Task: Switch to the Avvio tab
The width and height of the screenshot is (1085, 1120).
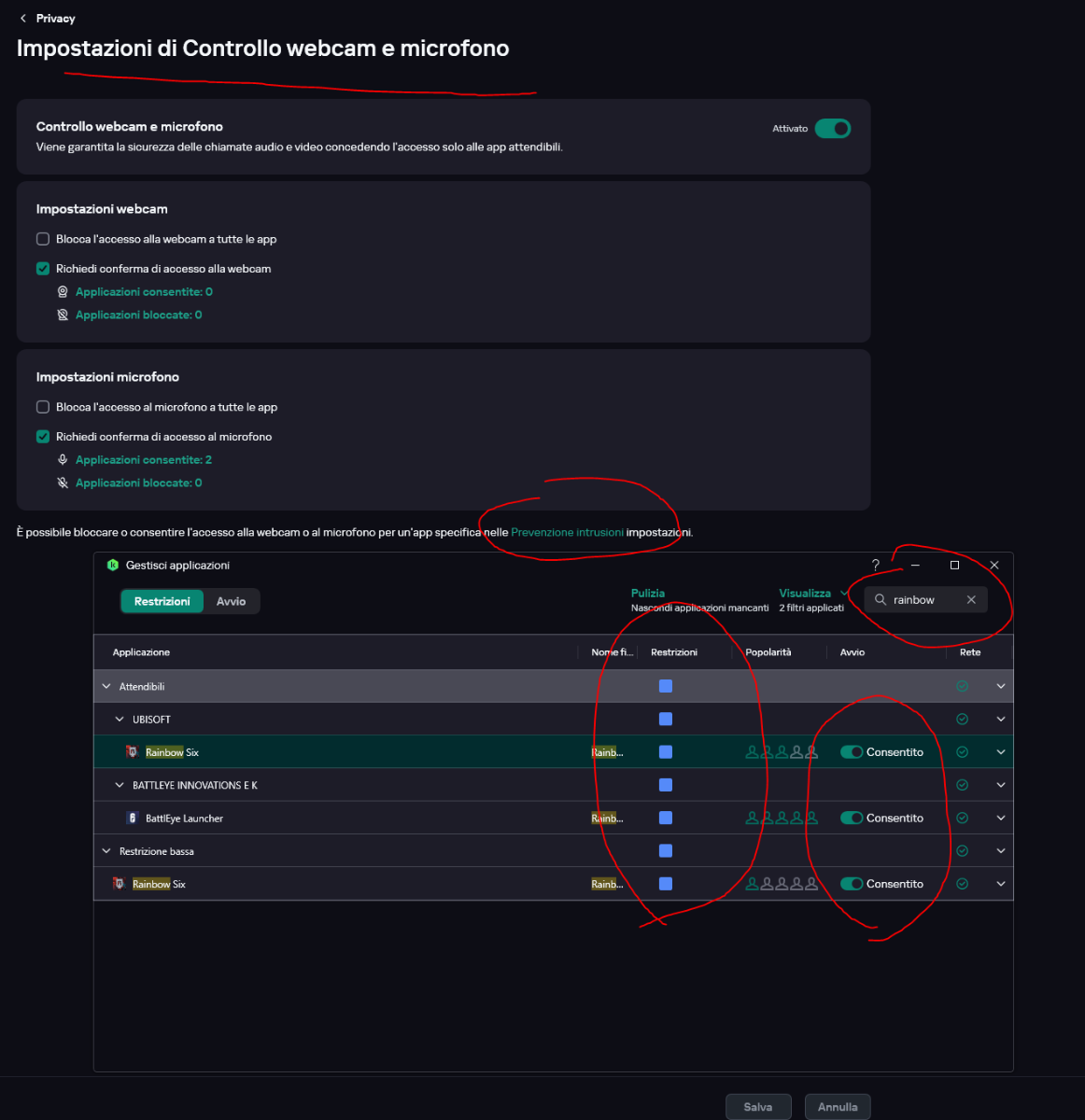Action: tap(231, 602)
